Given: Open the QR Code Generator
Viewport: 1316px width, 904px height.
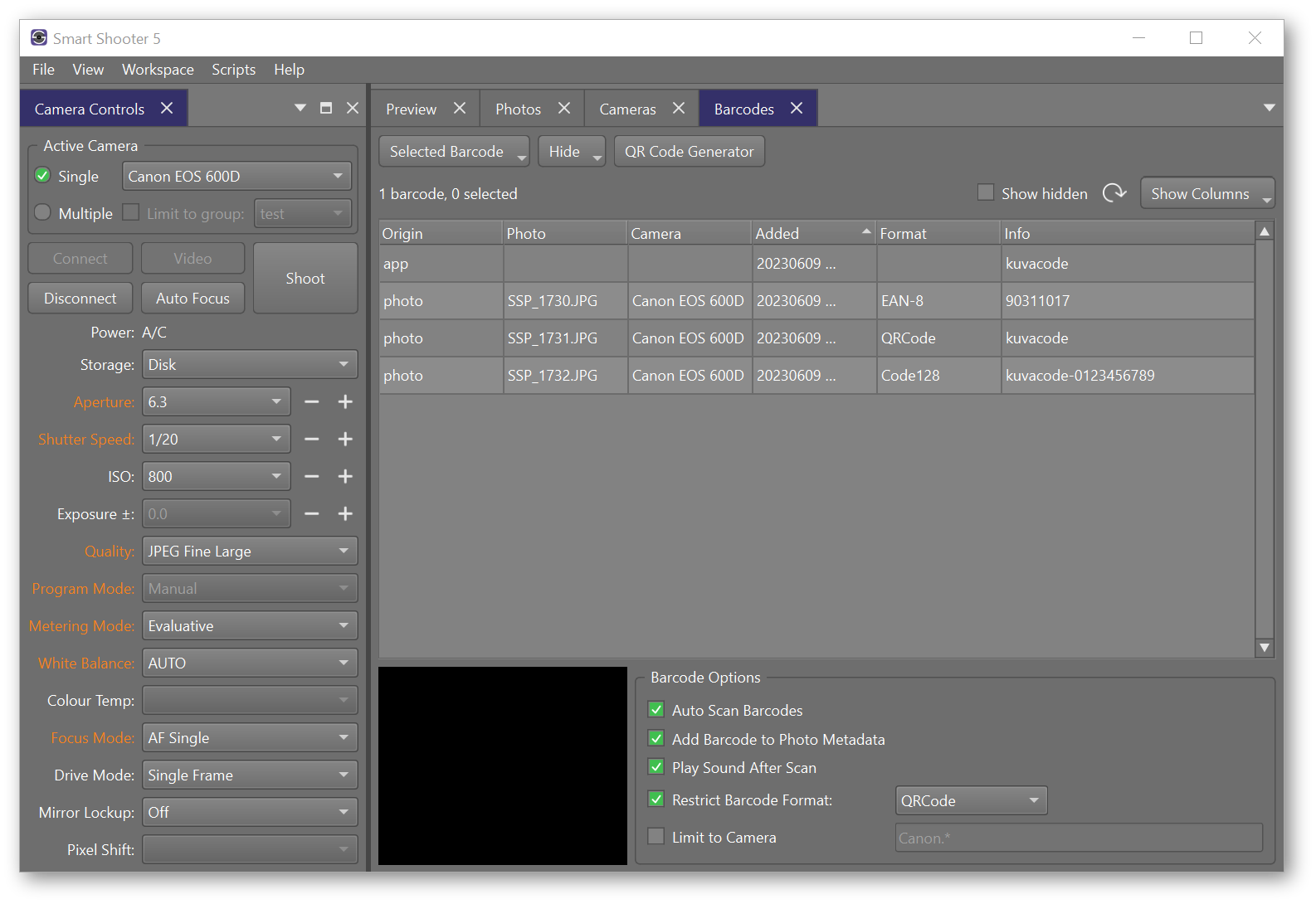Looking at the screenshot, I should [x=689, y=152].
